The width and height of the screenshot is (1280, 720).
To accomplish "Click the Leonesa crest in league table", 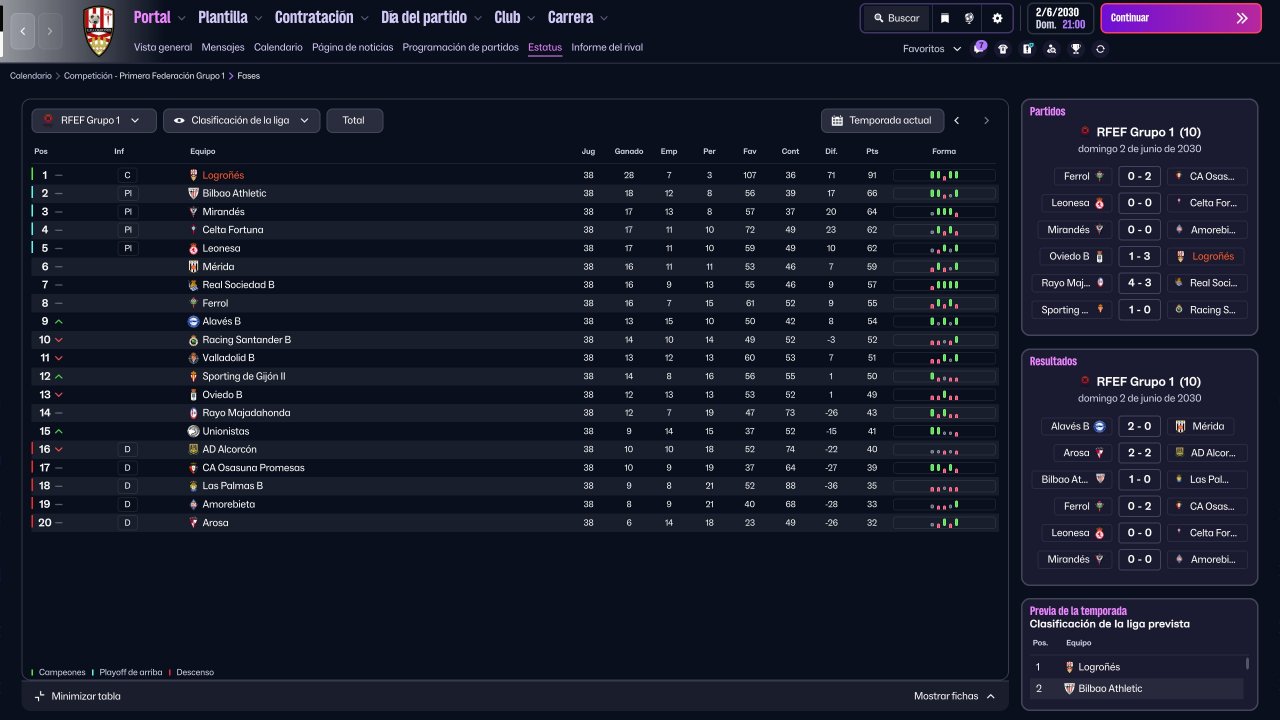I will (x=194, y=248).
